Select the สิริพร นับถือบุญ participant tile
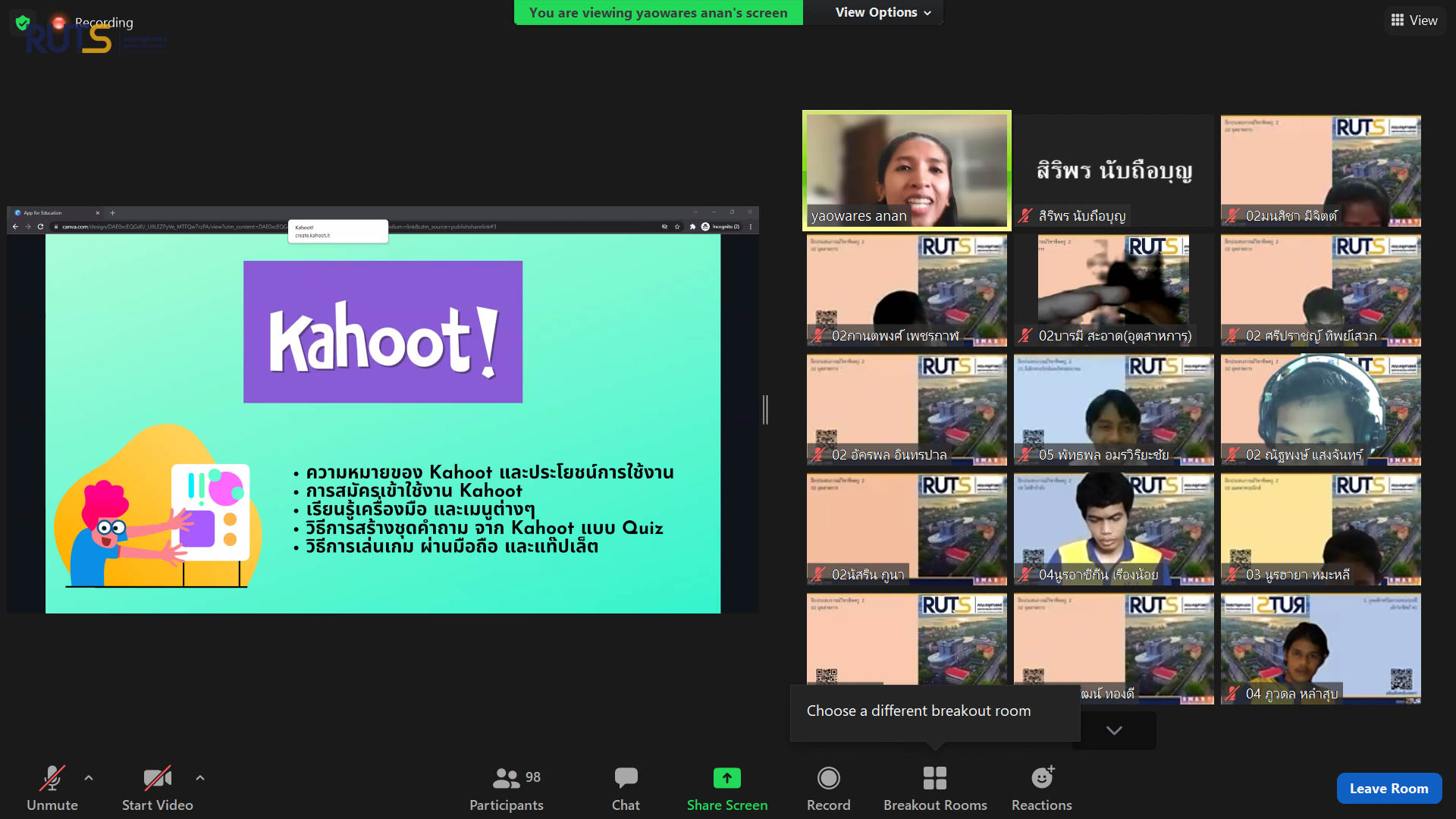This screenshot has height=819, width=1456. click(x=1114, y=171)
